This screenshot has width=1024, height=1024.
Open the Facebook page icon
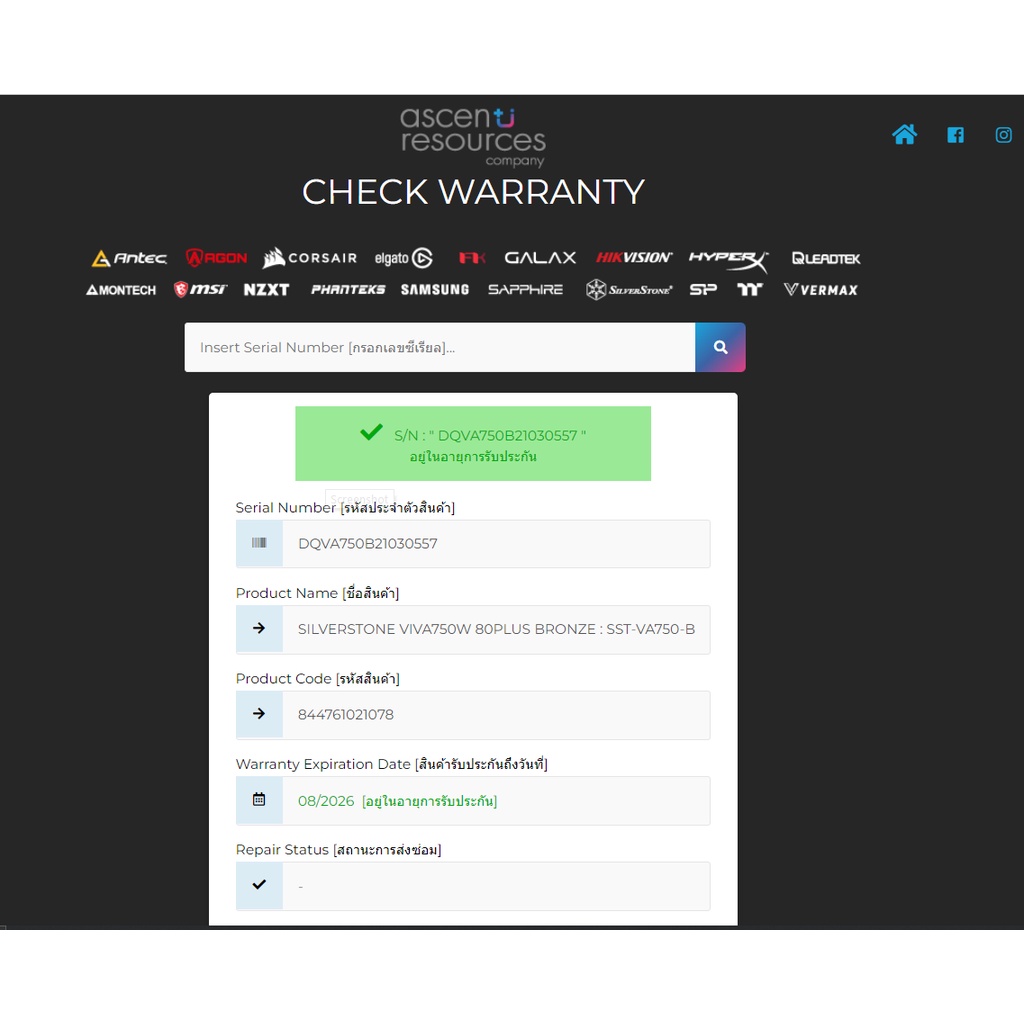click(955, 135)
